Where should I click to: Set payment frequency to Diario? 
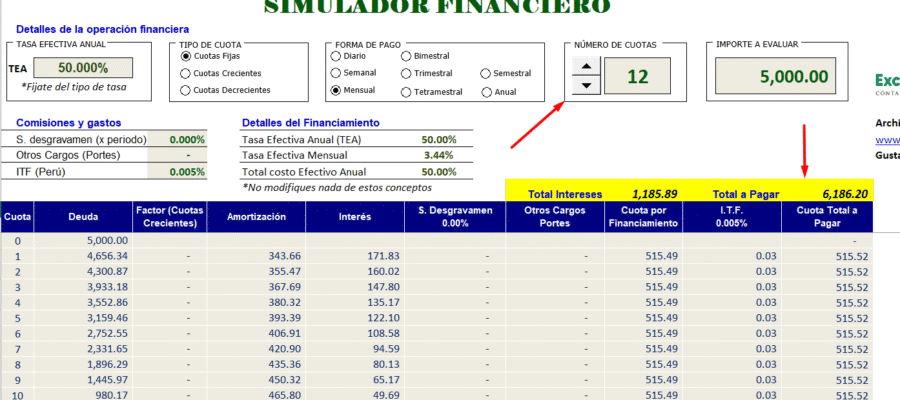336,56
